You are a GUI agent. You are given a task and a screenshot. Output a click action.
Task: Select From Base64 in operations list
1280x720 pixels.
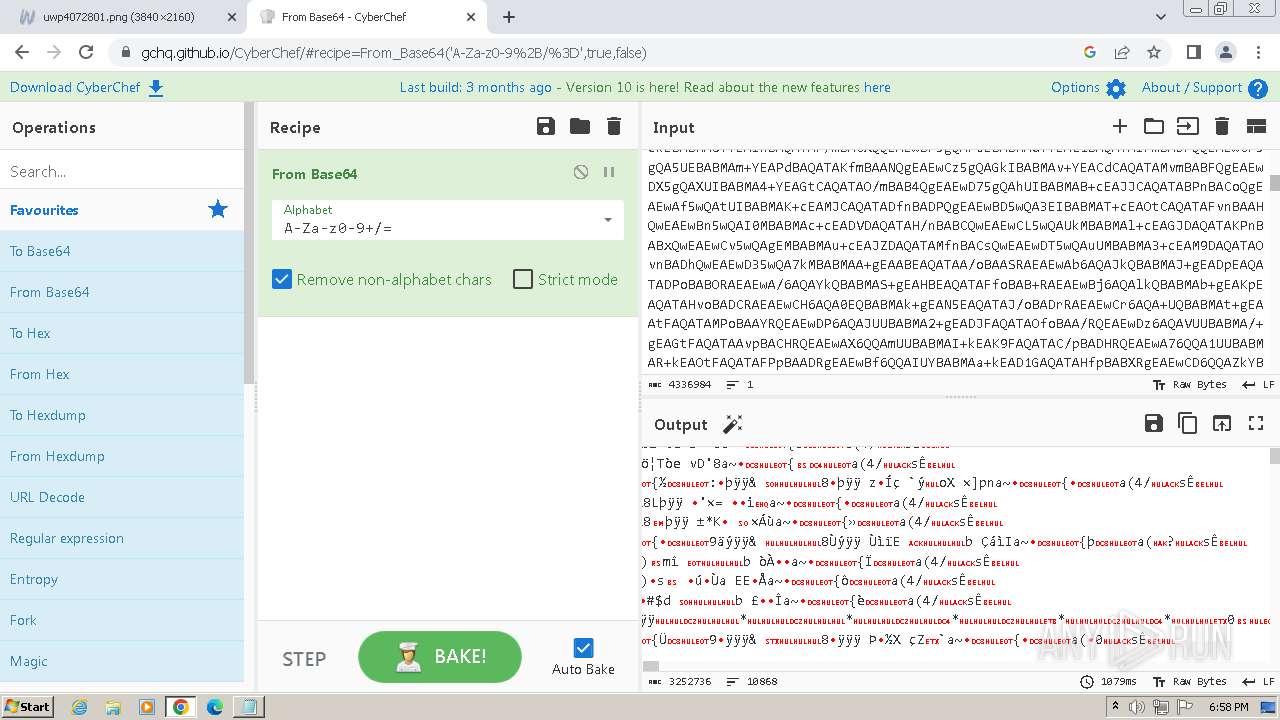point(122,292)
